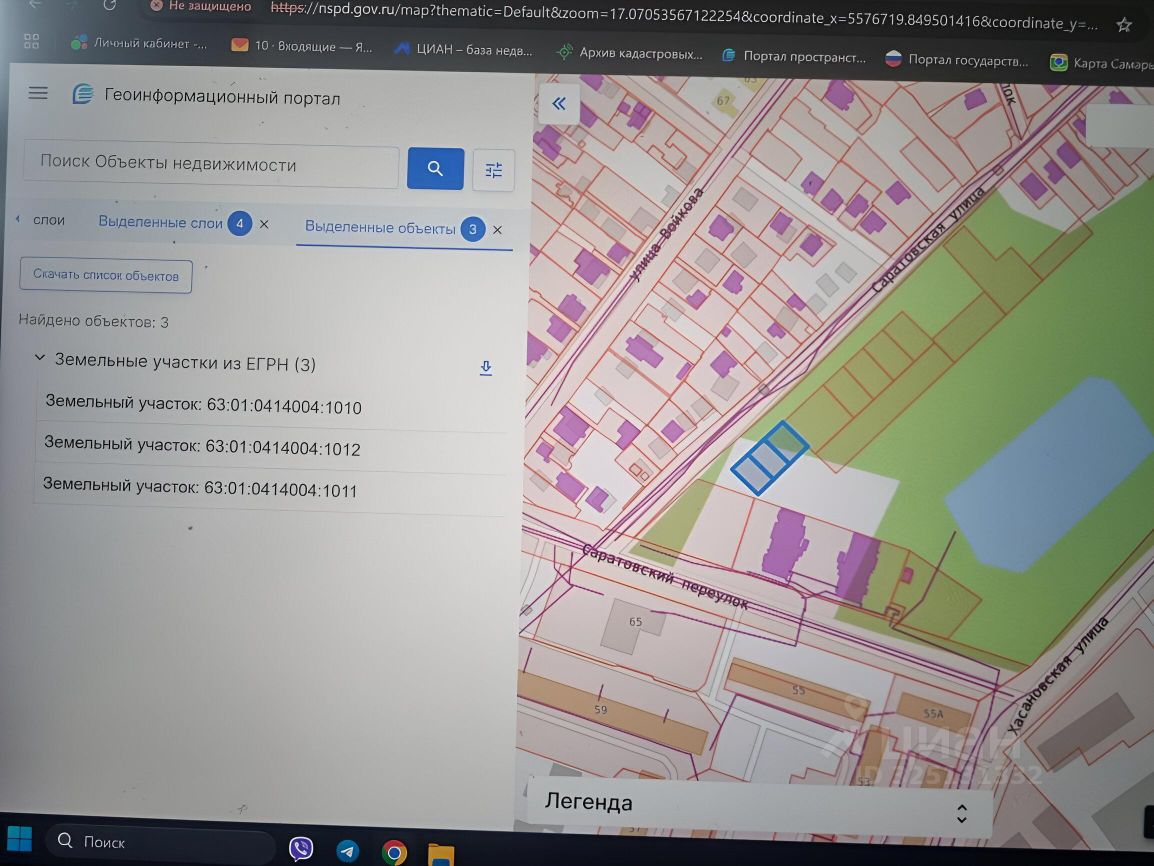Screen dimensions: 1154x866
Task: Open the hamburger menu in portal header
Action: [38, 94]
